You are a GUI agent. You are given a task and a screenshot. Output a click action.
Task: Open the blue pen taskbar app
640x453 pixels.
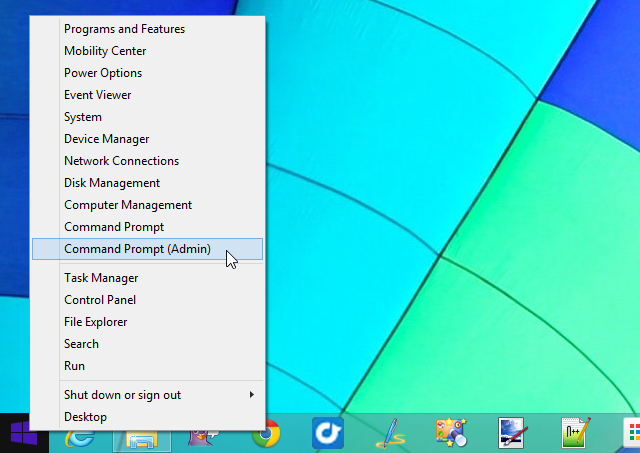coord(390,433)
